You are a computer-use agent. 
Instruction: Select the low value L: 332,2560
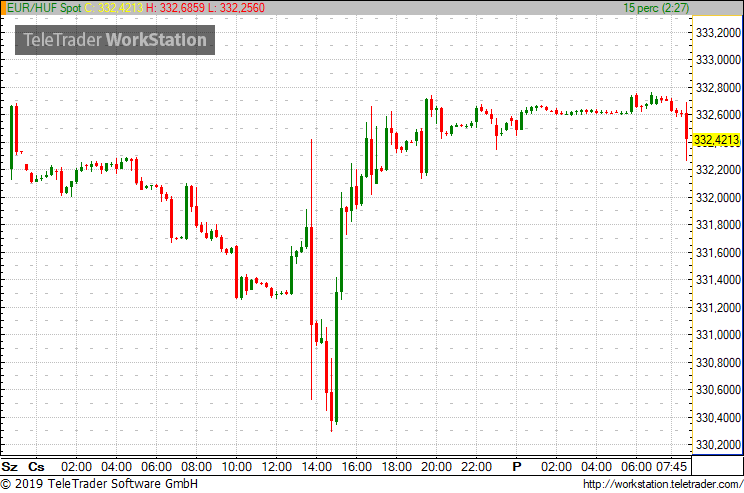(236, 8)
